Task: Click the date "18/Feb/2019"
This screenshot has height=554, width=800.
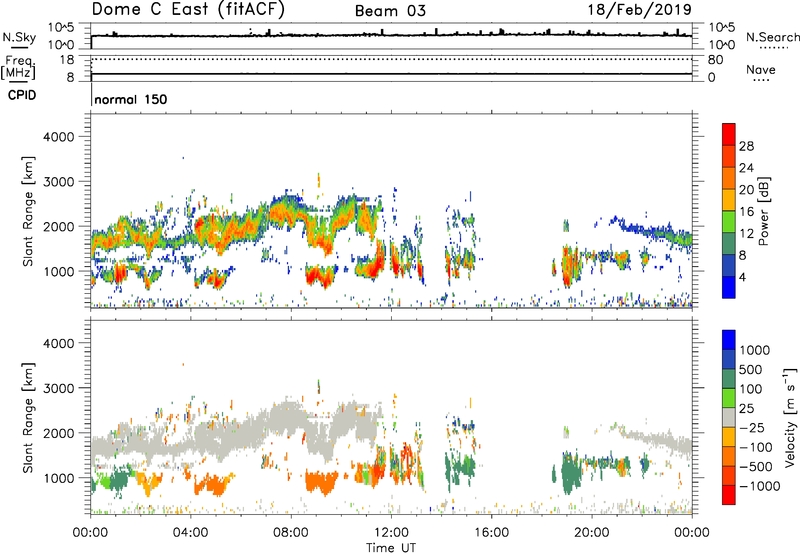Action: tap(640, 9)
